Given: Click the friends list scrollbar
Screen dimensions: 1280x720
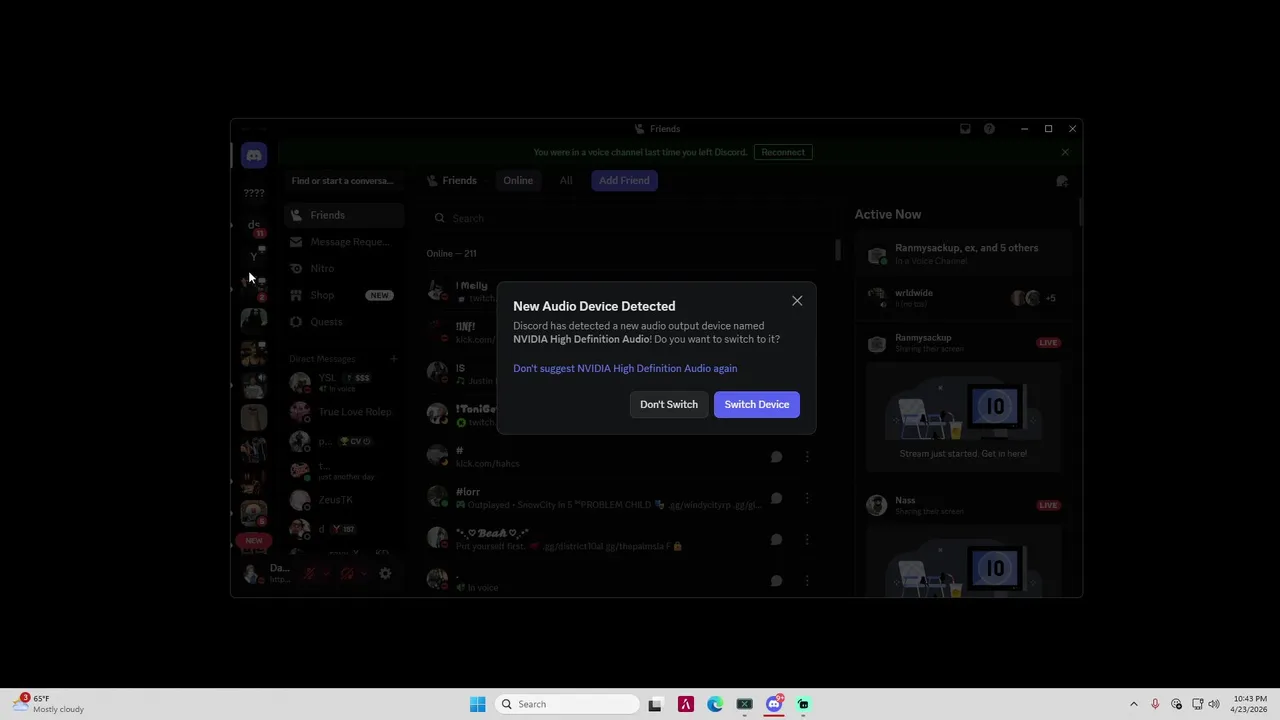Looking at the screenshot, I should (x=838, y=250).
